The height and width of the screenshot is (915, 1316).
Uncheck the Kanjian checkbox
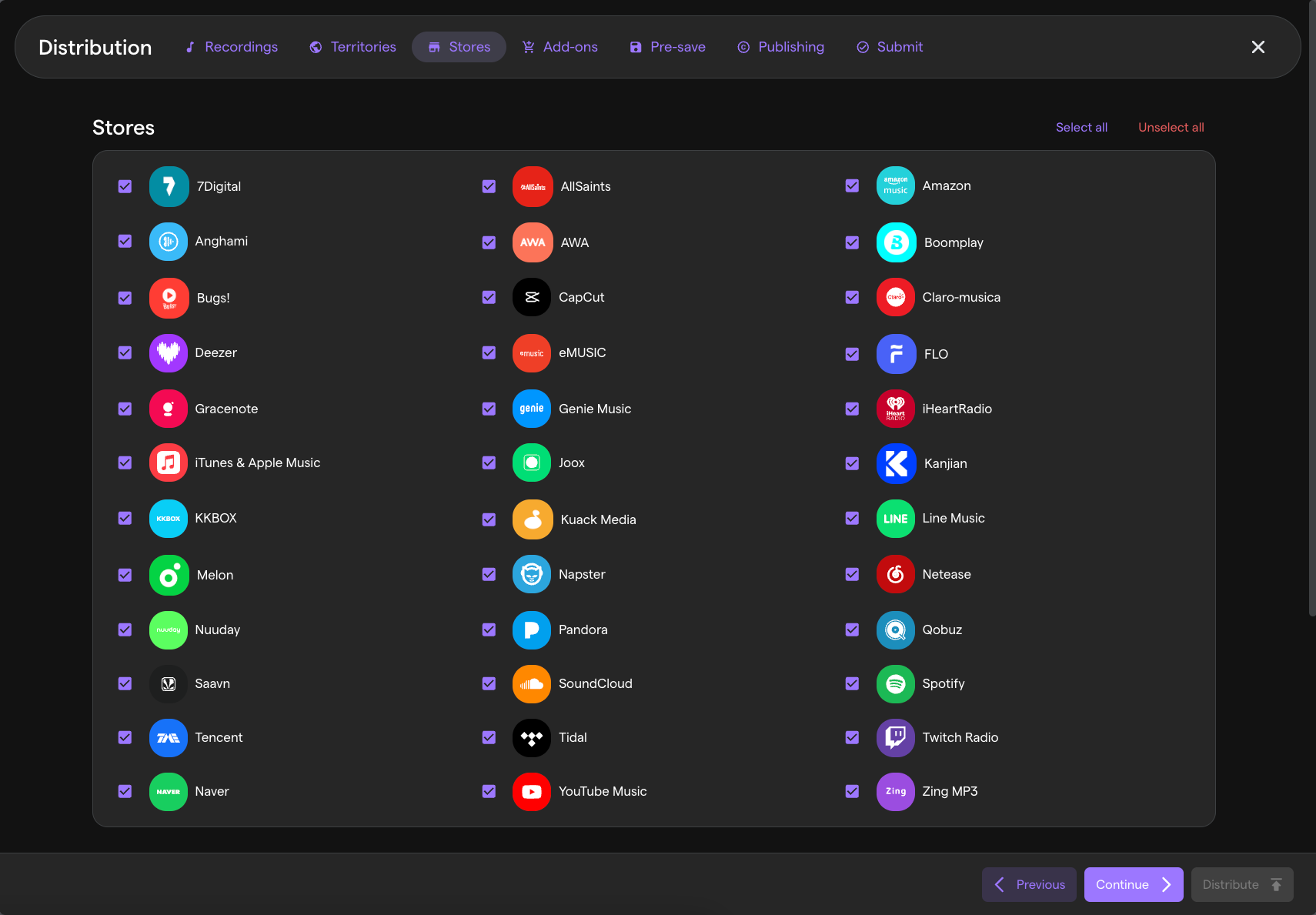(852, 463)
